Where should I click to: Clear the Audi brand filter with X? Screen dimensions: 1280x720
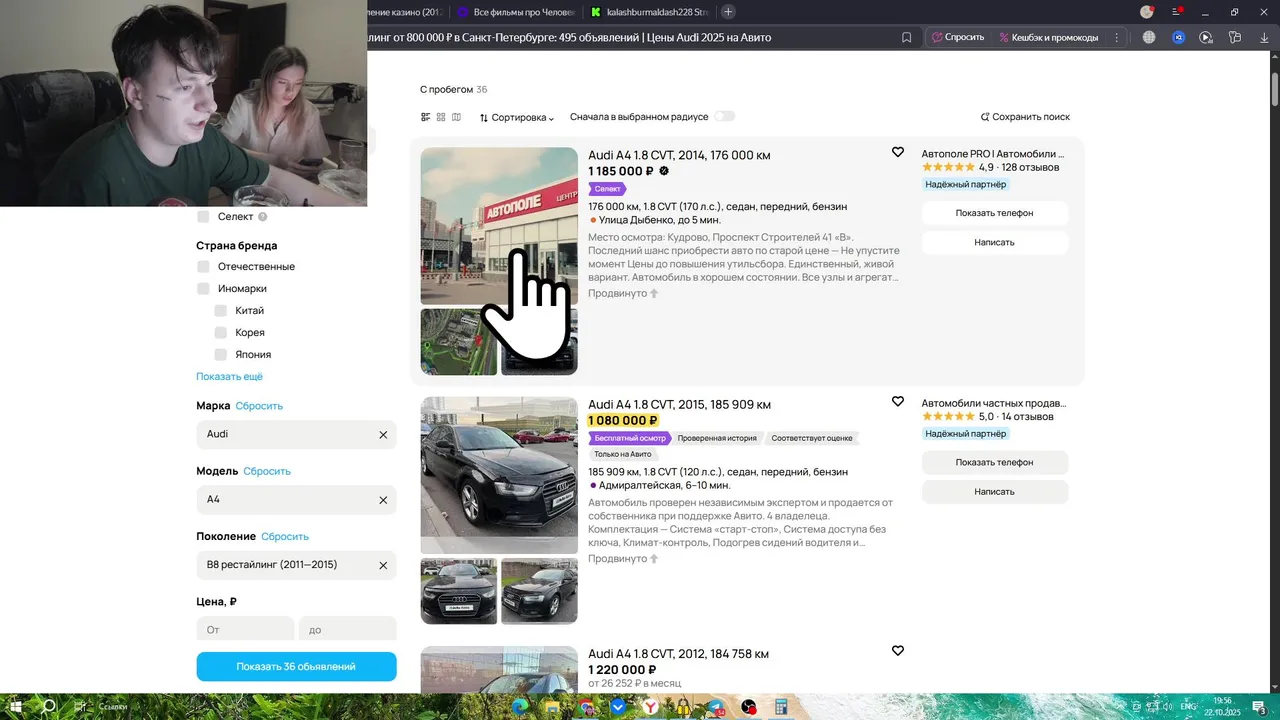pyautogui.click(x=383, y=435)
